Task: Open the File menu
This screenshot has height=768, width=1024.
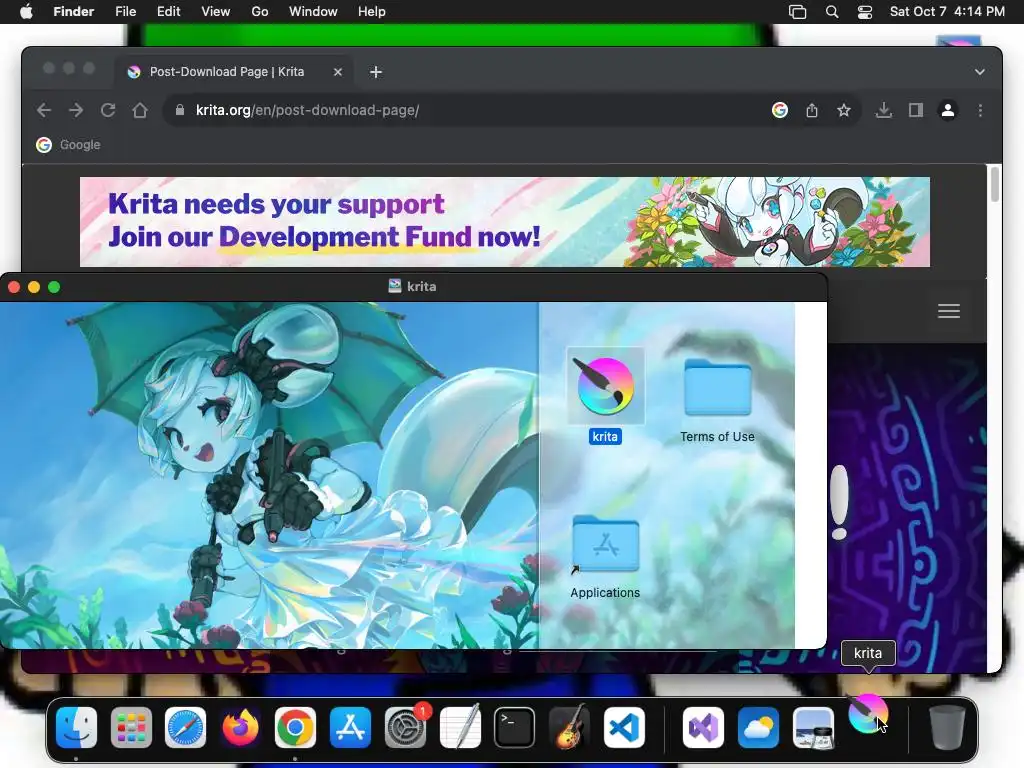Action: [125, 12]
